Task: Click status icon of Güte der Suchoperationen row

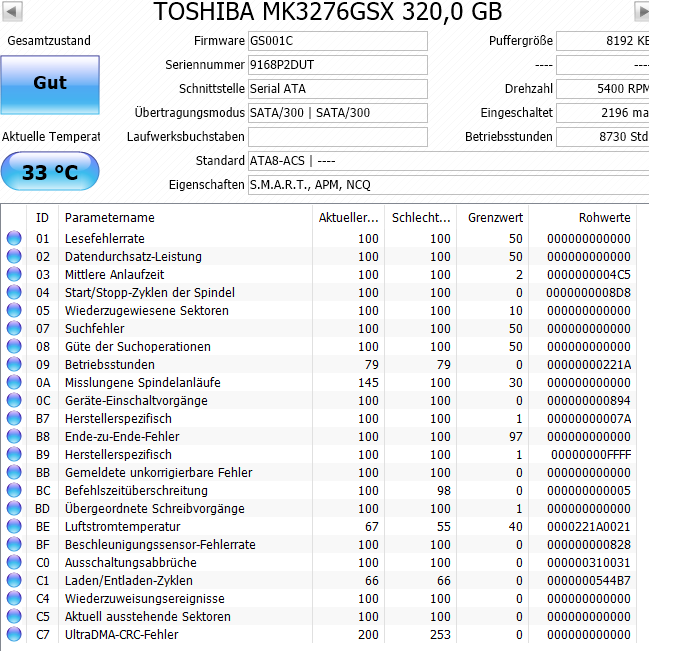Action: coord(14,346)
